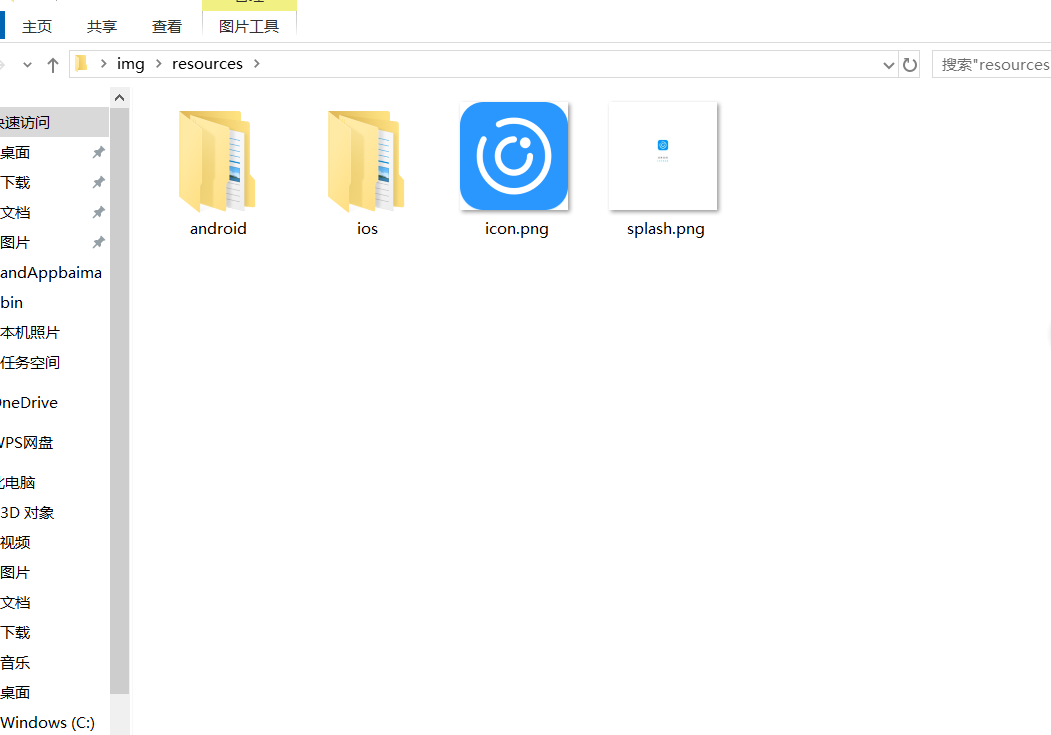This screenshot has height=735, width=1051.
Task: Click the pin icon beside pinned 文档
Action: pyautogui.click(x=99, y=212)
